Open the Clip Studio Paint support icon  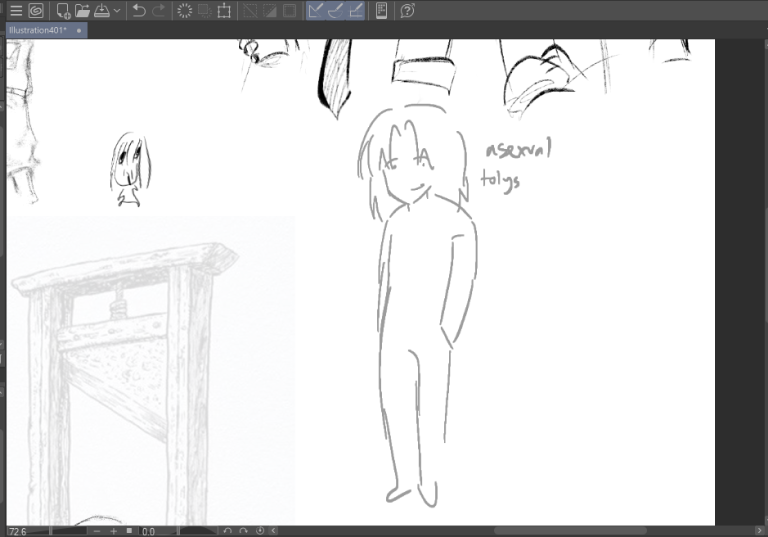coord(407,10)
